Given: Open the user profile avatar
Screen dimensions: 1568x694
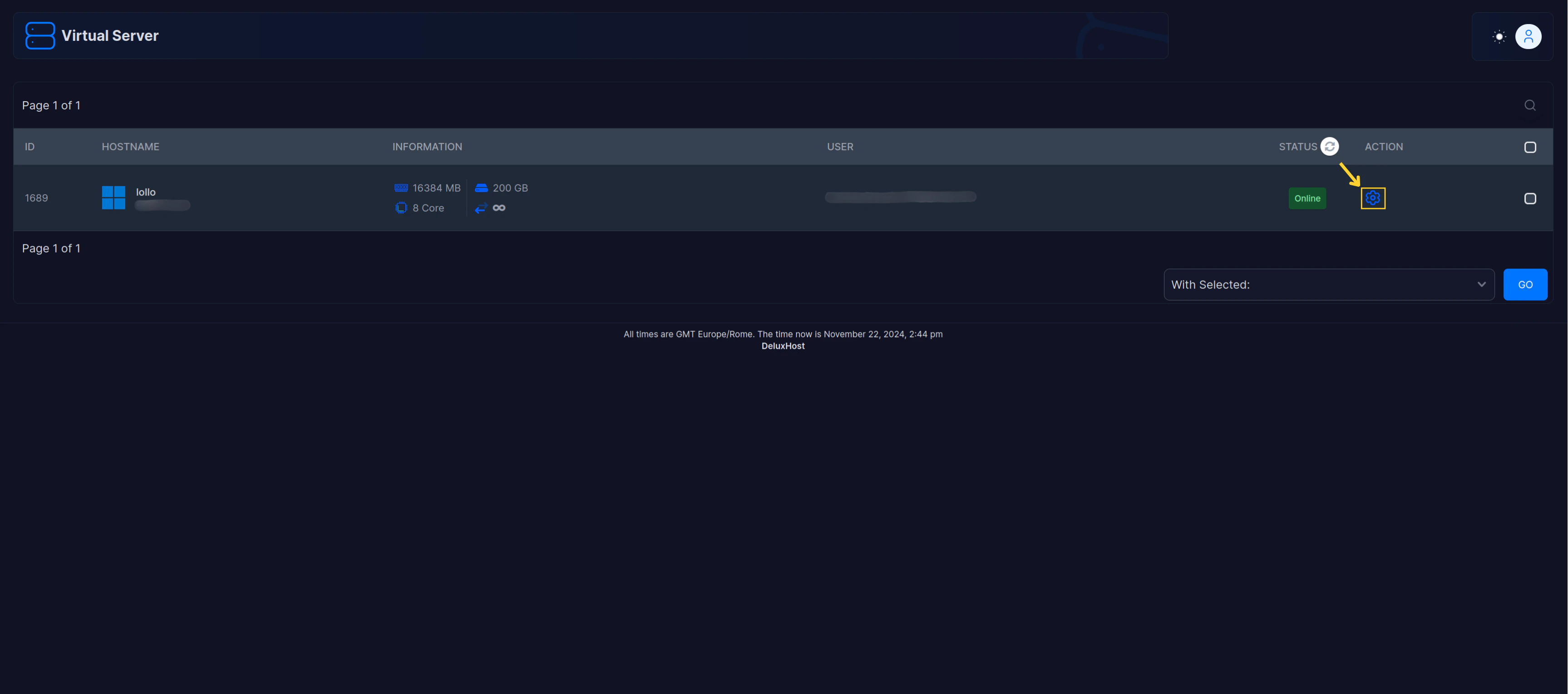Looking at the screenshot, I should (x=1528, y=36).
